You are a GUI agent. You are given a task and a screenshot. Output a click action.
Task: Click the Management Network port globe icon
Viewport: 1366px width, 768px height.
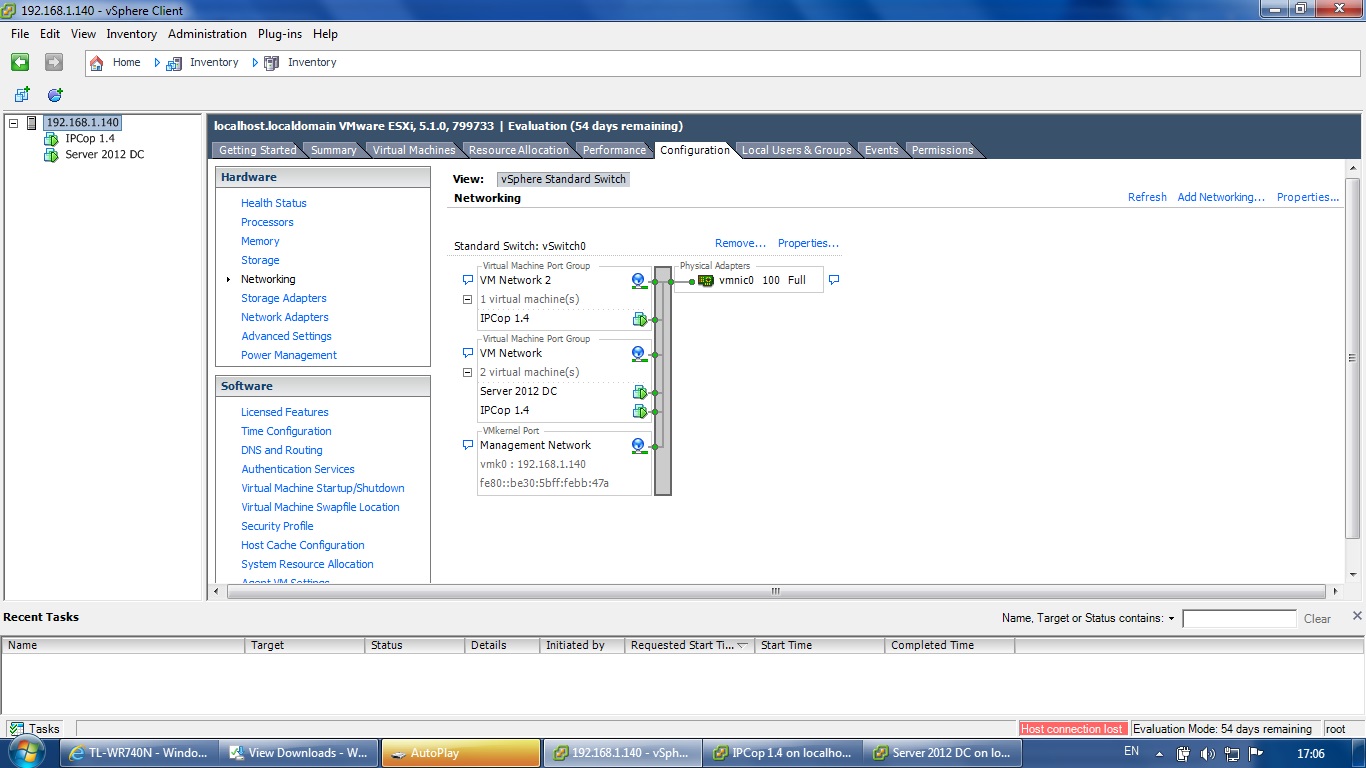(x=639, y=446)
